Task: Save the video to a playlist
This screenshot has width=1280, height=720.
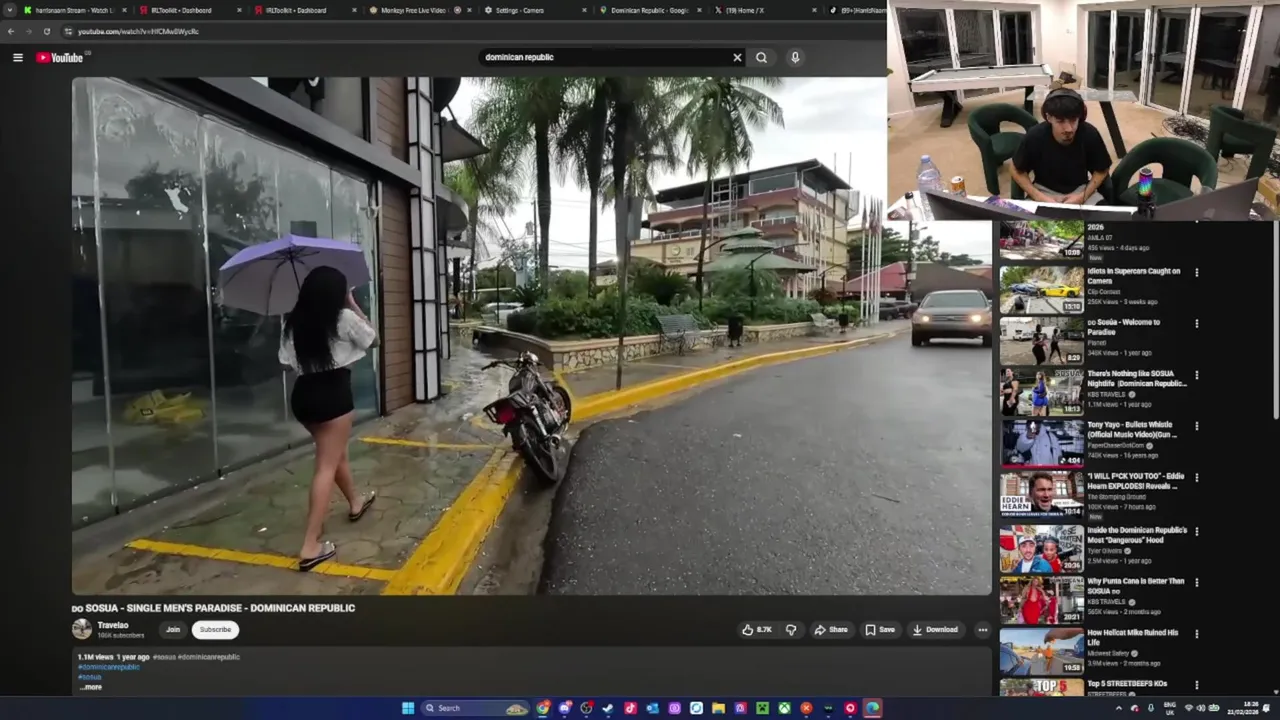Action: point(880,630)
